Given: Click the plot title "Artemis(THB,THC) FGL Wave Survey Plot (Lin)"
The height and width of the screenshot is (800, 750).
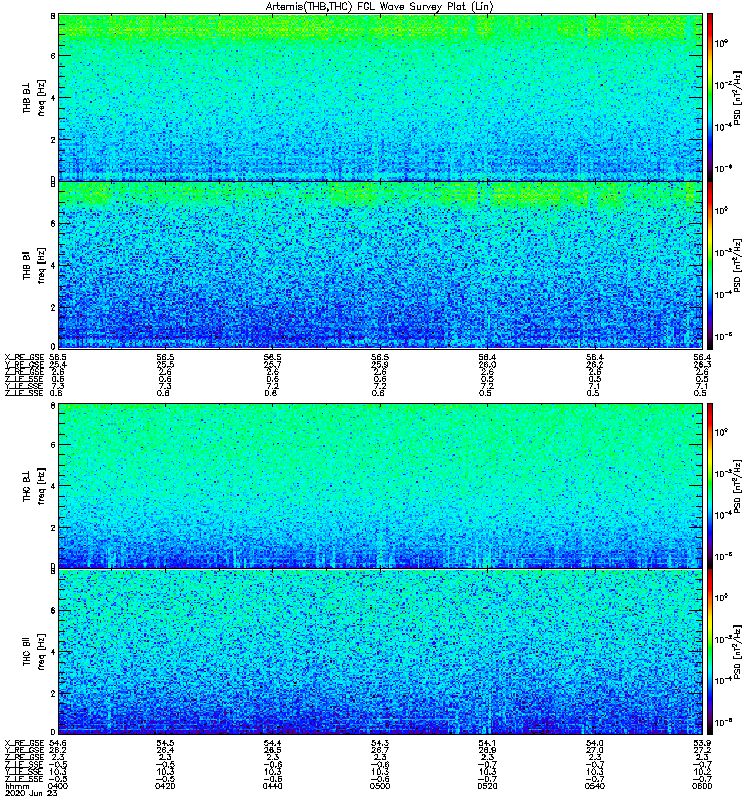Looking at the screenshot, I should (379, 7).
